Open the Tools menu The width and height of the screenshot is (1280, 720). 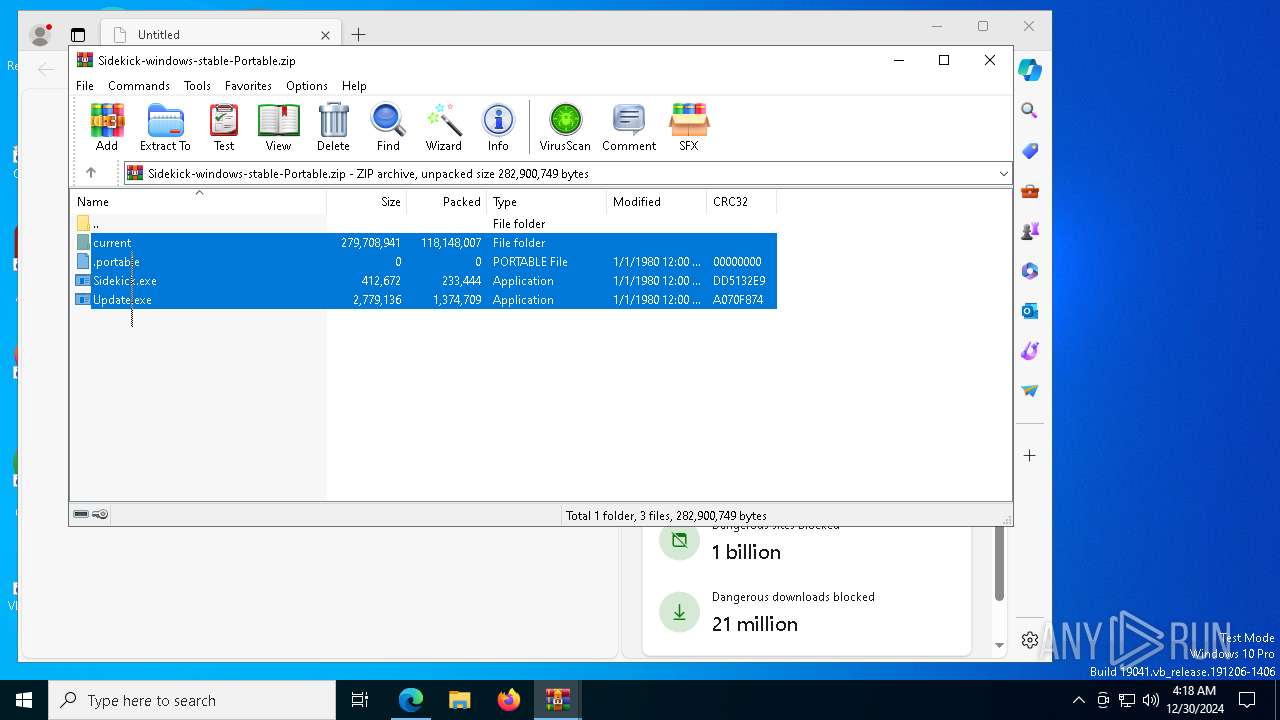coord(197,86)
